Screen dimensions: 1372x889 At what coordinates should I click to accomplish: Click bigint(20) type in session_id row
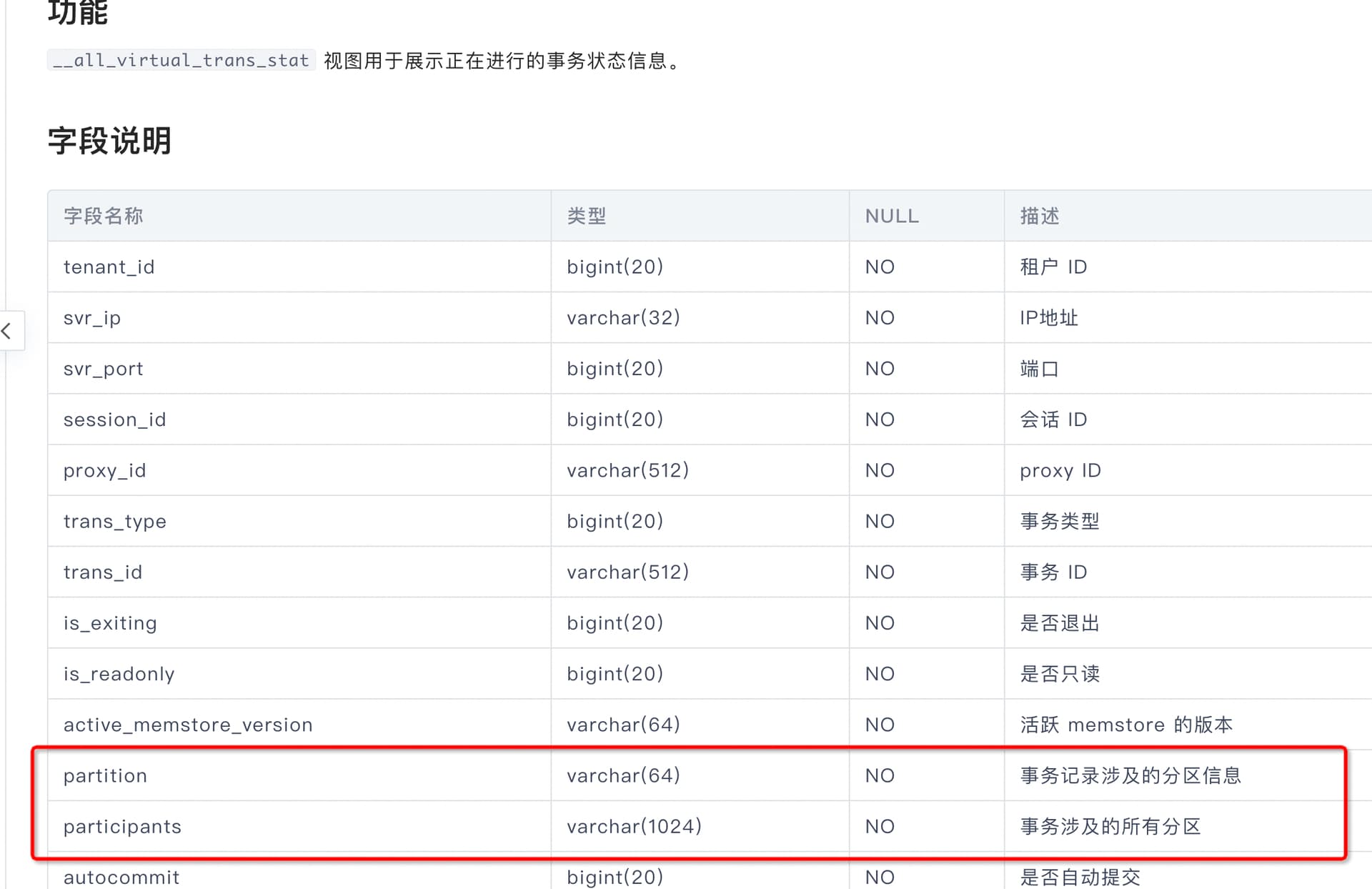(615, 419)
